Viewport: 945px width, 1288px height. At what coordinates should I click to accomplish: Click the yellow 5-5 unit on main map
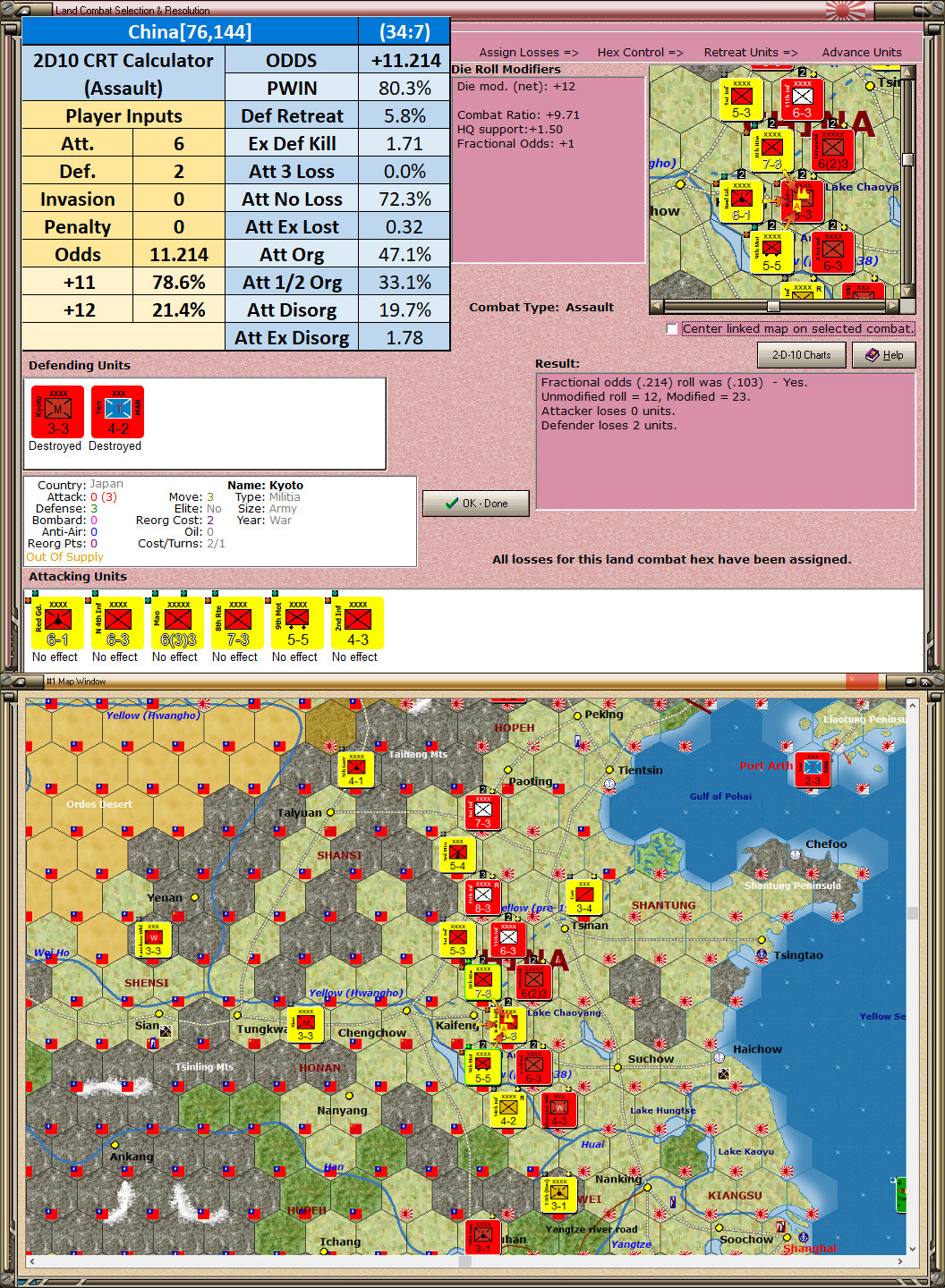[x=482, y=1068]
